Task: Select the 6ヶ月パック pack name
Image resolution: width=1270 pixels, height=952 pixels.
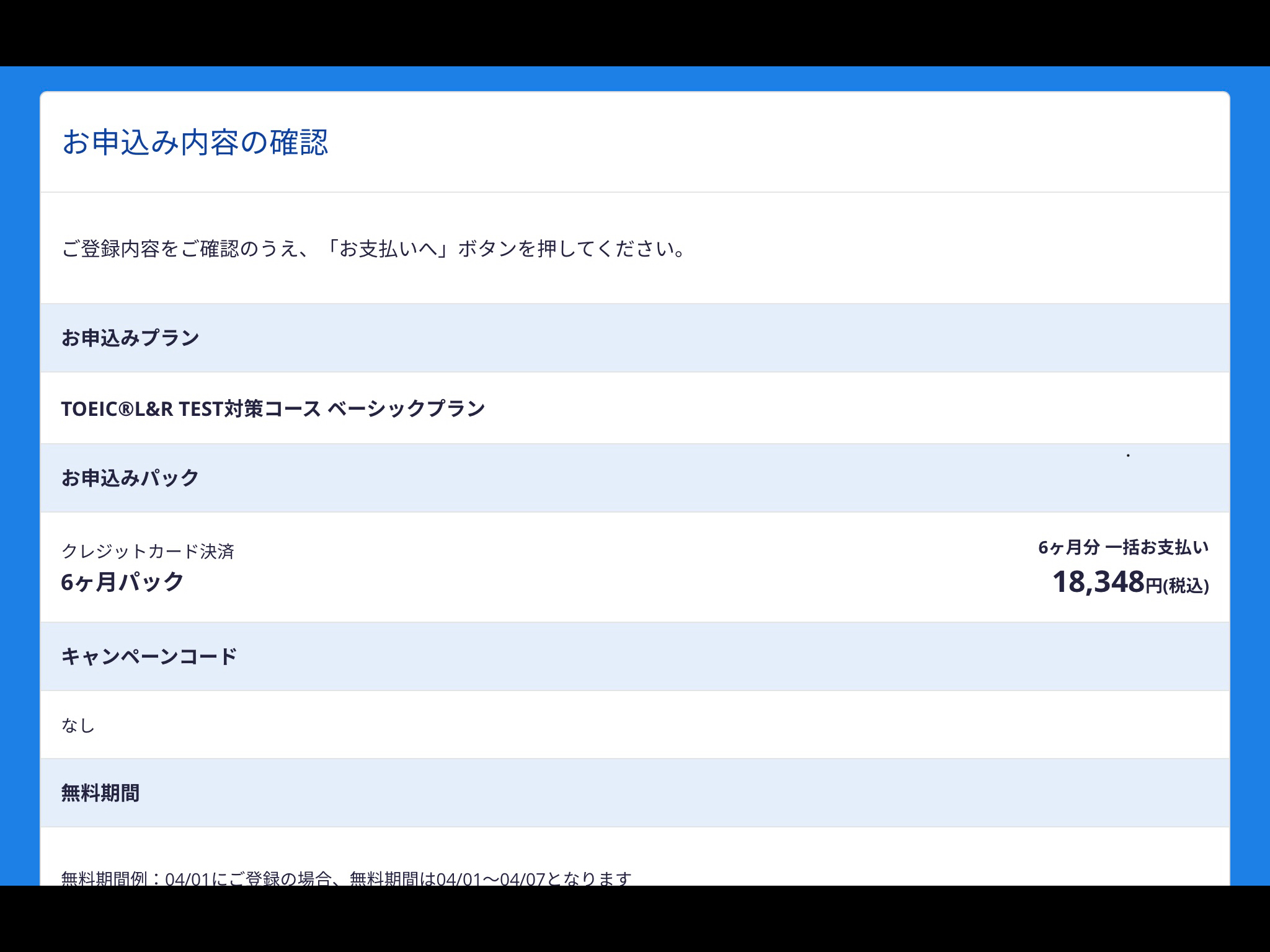Action: (x=122, y=582)
